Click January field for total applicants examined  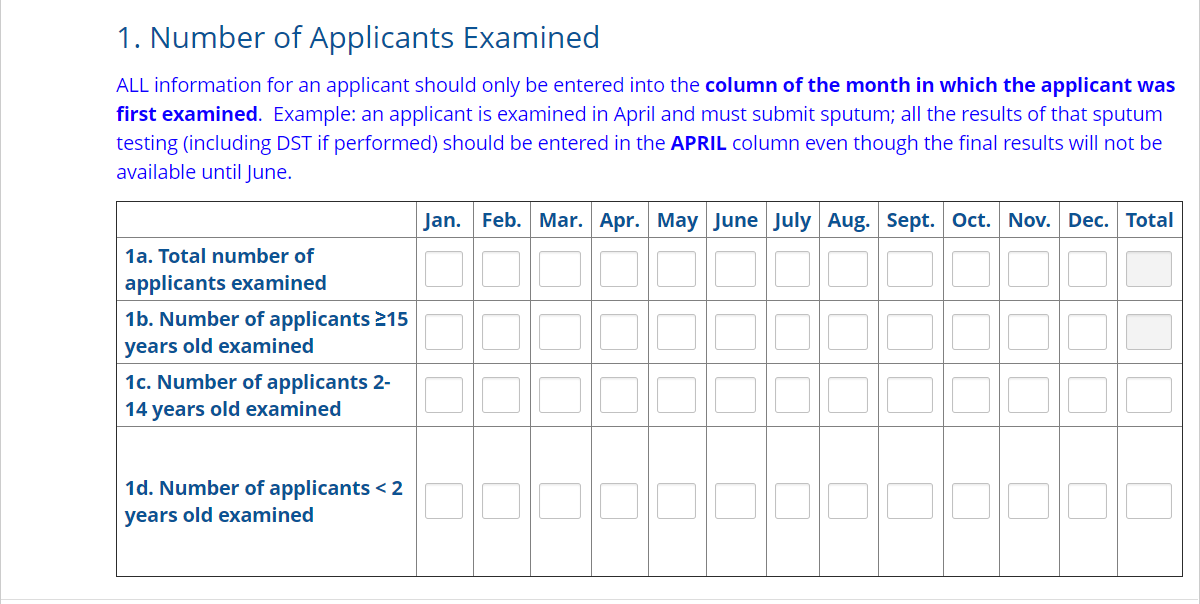tap(444, 269)
